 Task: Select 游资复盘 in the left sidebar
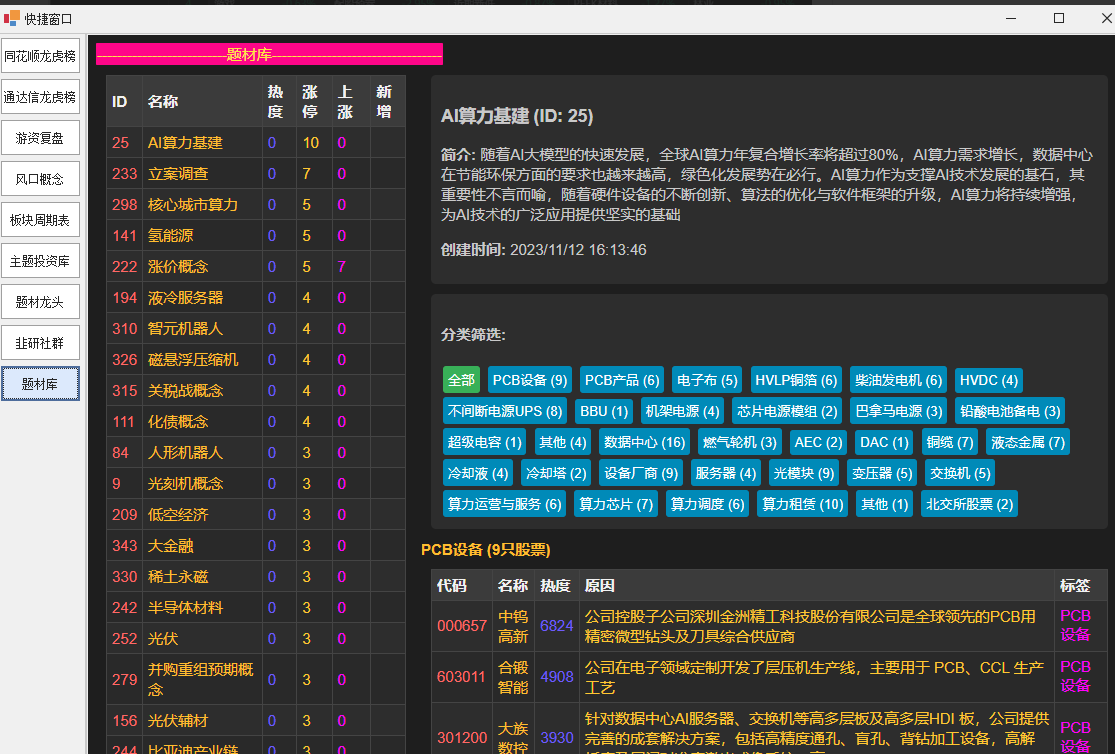click(x=40, y=137)
